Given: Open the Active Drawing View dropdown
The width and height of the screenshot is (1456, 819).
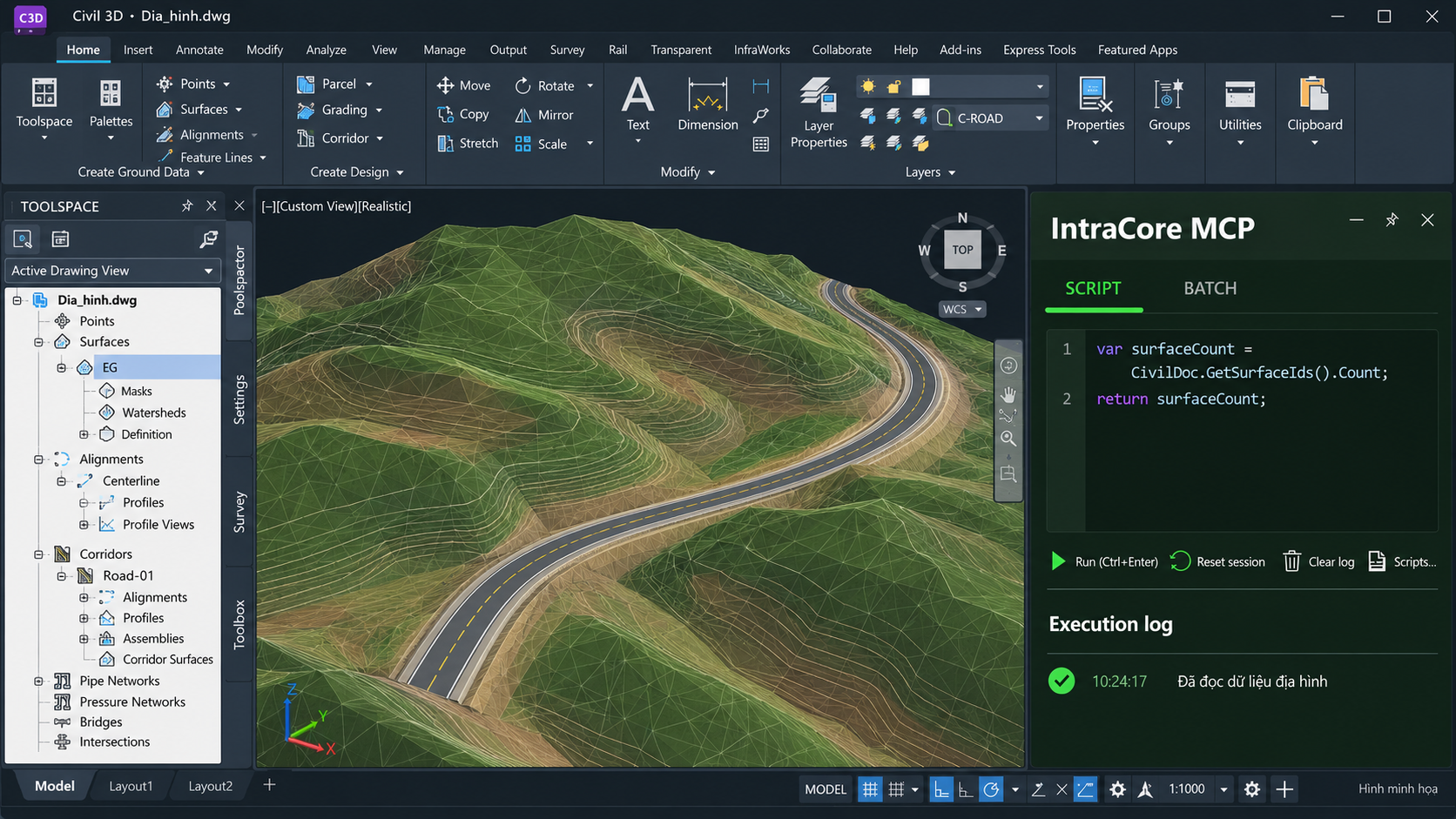Looking at the screenshot, I should point(112,271).
